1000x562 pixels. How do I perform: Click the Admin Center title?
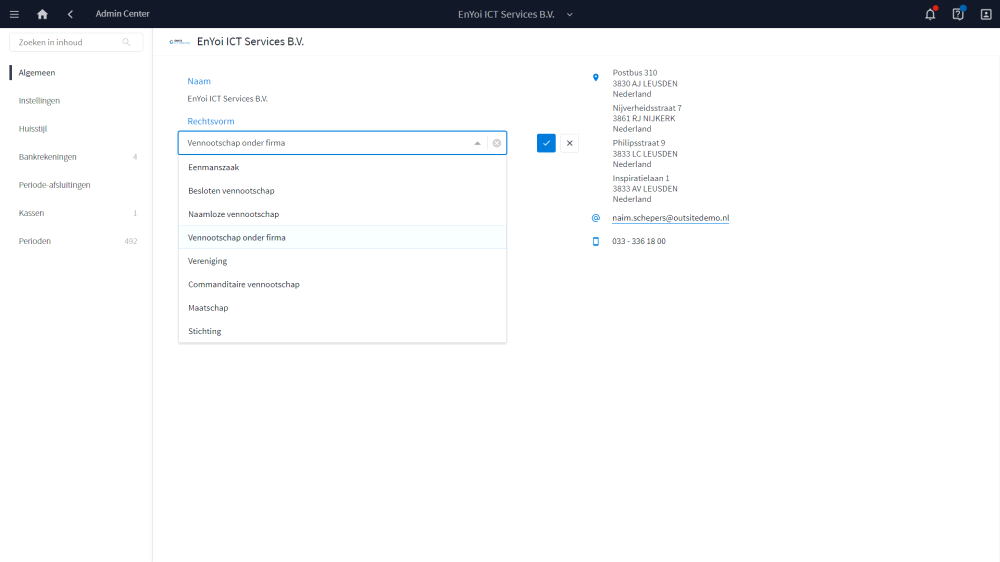(122, 13)
